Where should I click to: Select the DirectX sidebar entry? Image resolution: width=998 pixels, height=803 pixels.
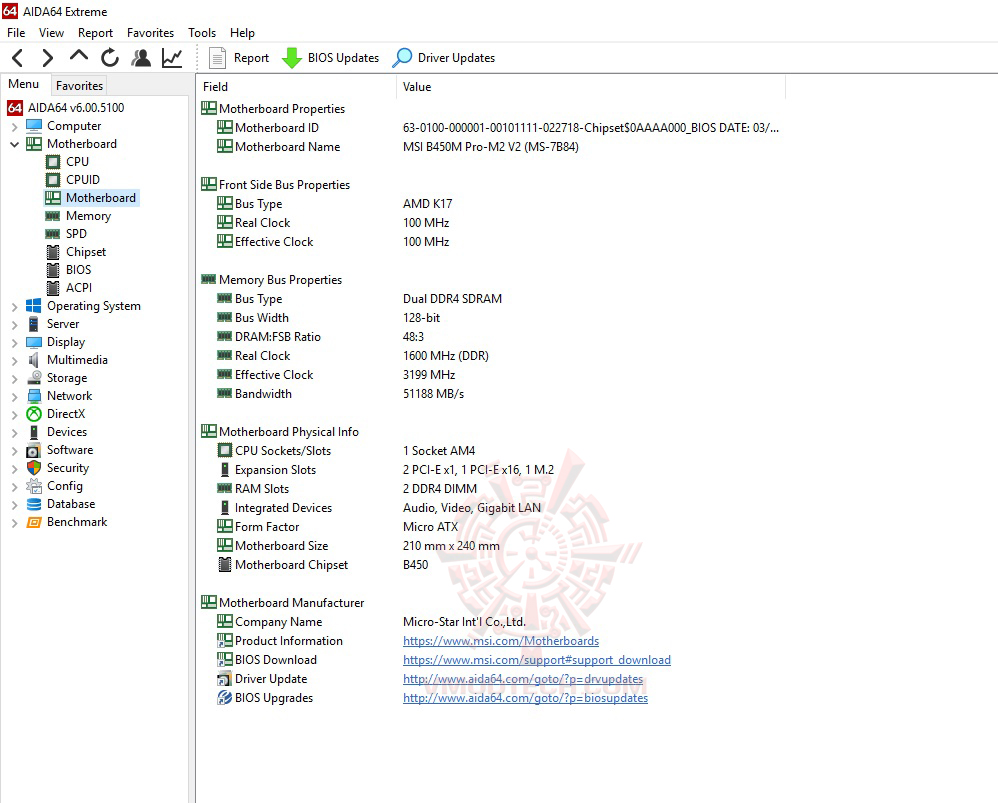[x=66, y=413]
